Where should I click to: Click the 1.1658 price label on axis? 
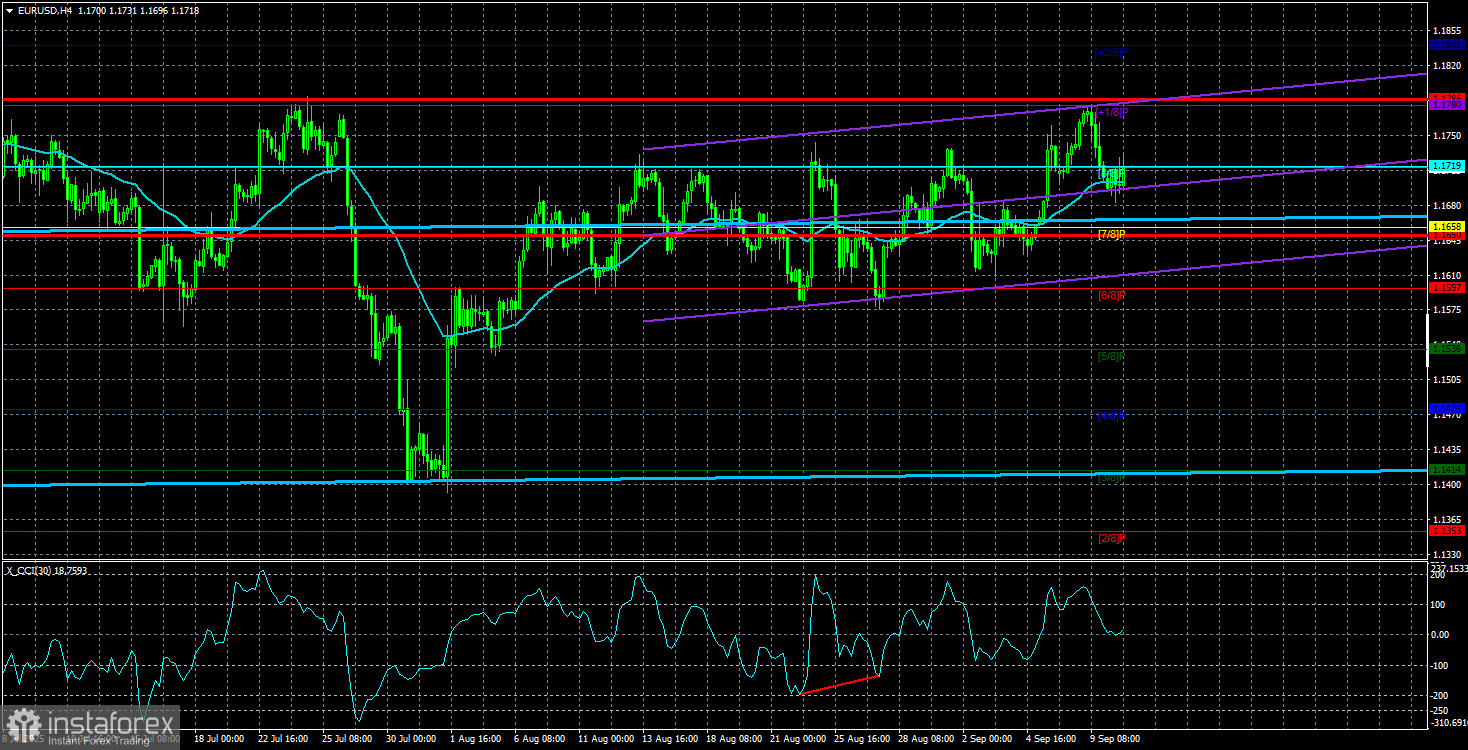pyautogui.click(x=1446, y=228)
